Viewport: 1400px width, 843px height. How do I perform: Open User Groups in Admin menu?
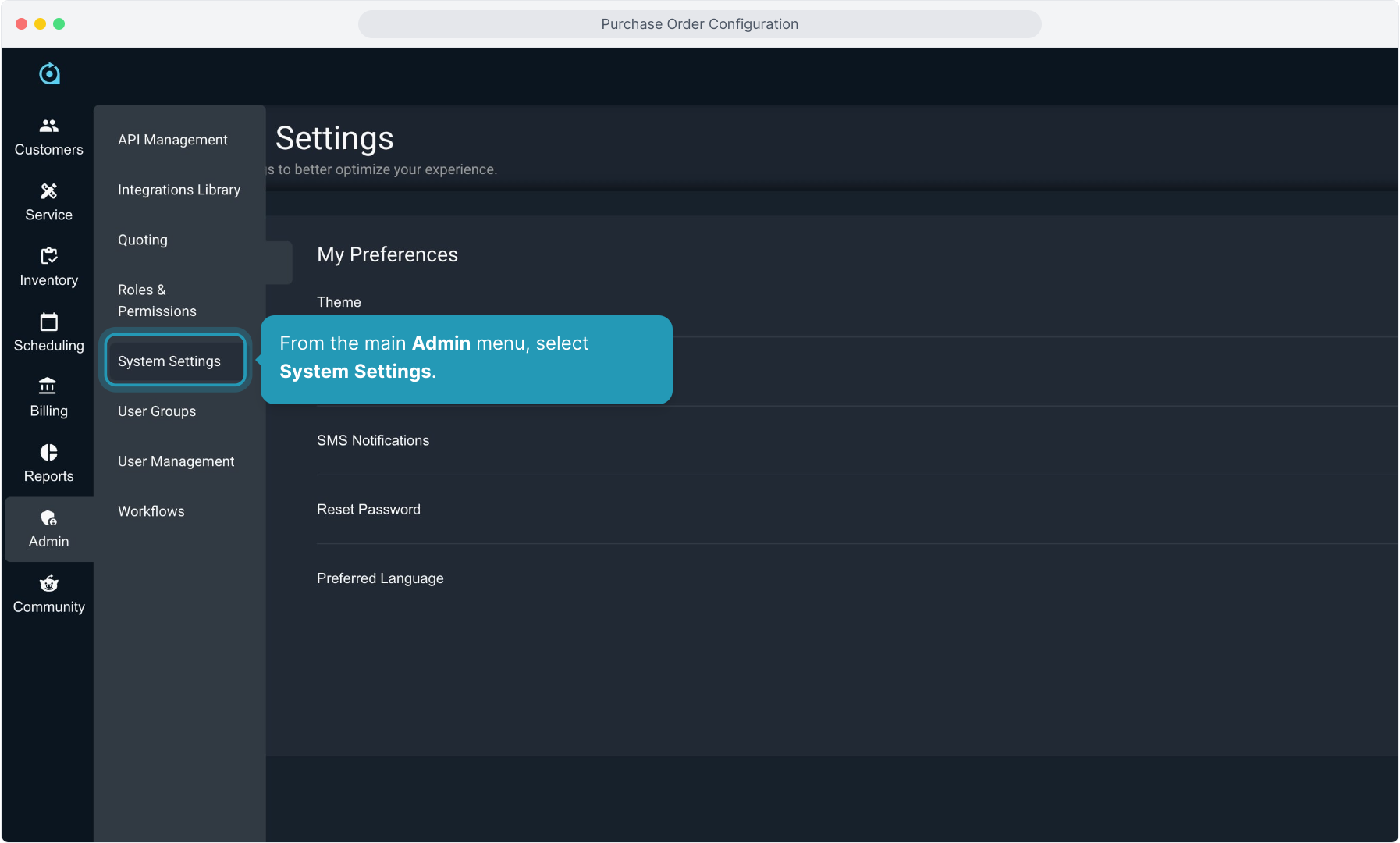(157, 411)
